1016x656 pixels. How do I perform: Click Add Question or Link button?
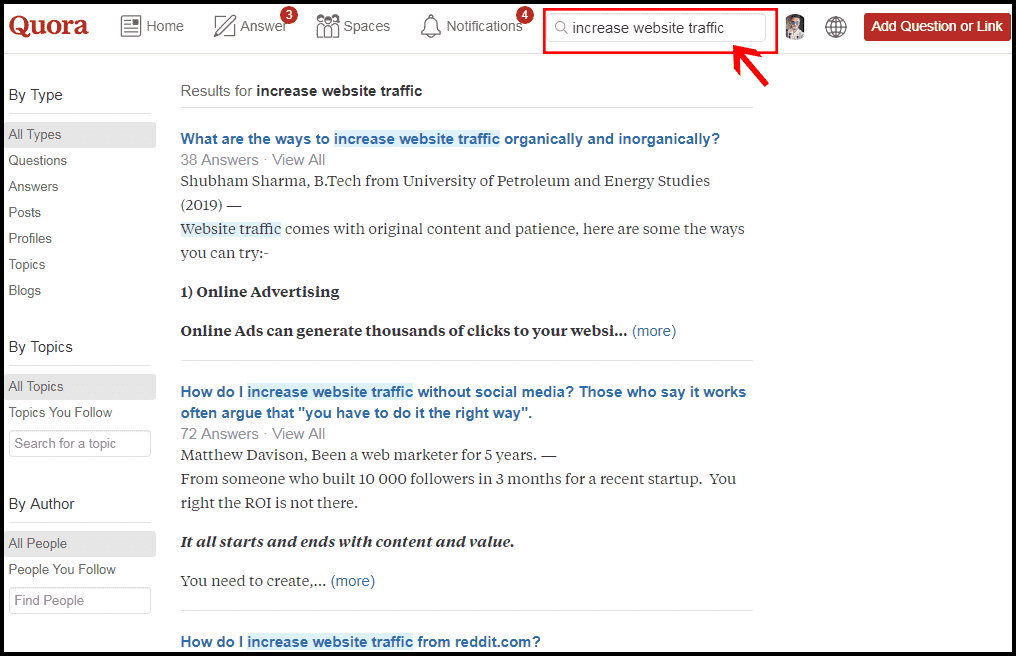(x=937, y=27)
